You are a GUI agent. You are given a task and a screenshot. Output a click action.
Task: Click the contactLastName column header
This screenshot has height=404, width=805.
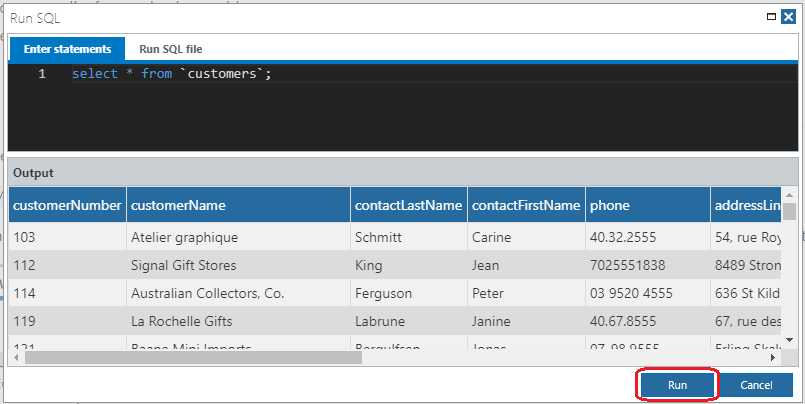click(408, 205)
